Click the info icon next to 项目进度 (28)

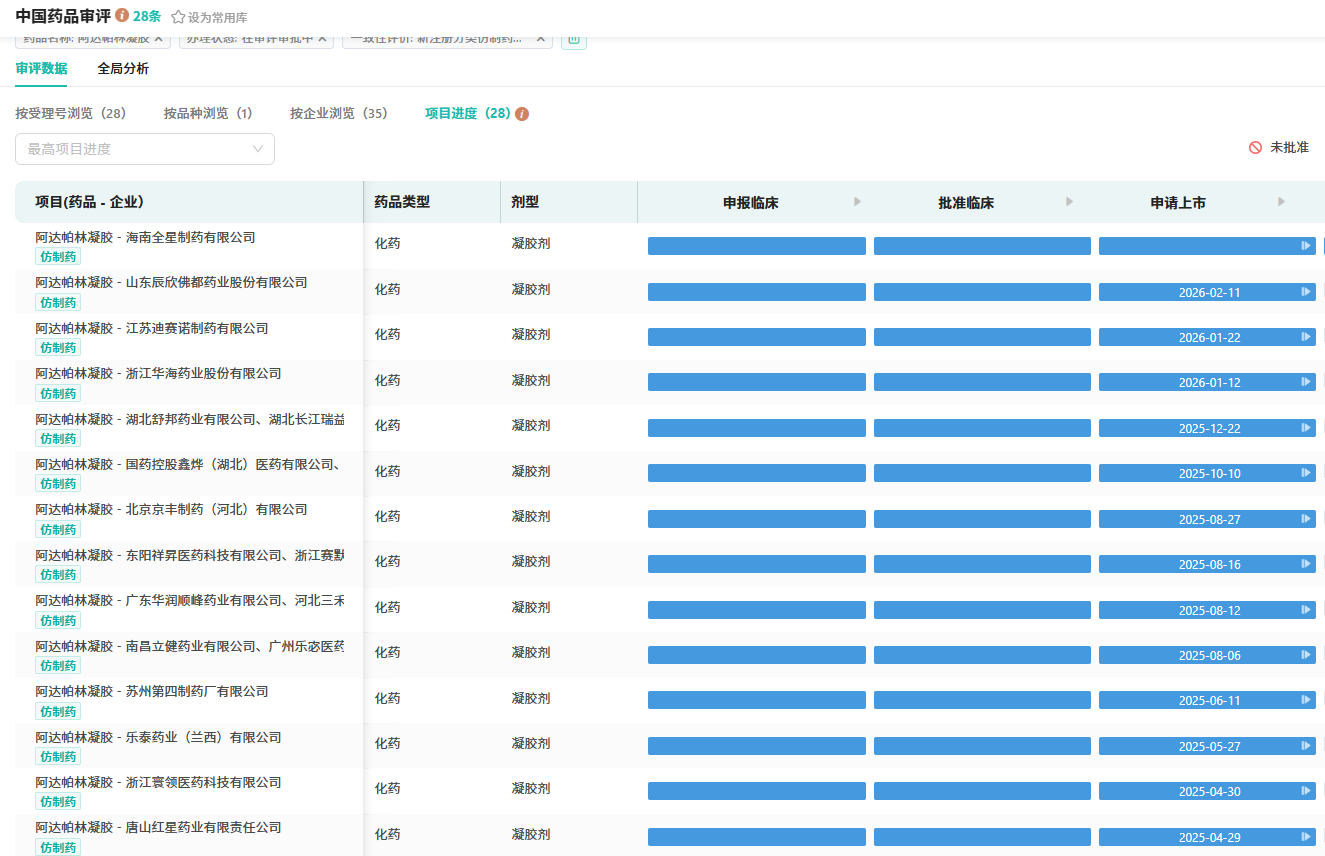[x=522, y=114]
